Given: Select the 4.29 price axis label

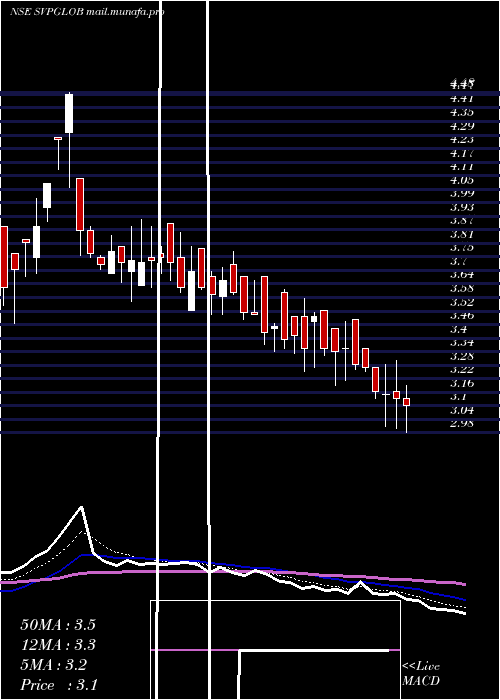Looking at the screenshot, I should coord(462,126).
